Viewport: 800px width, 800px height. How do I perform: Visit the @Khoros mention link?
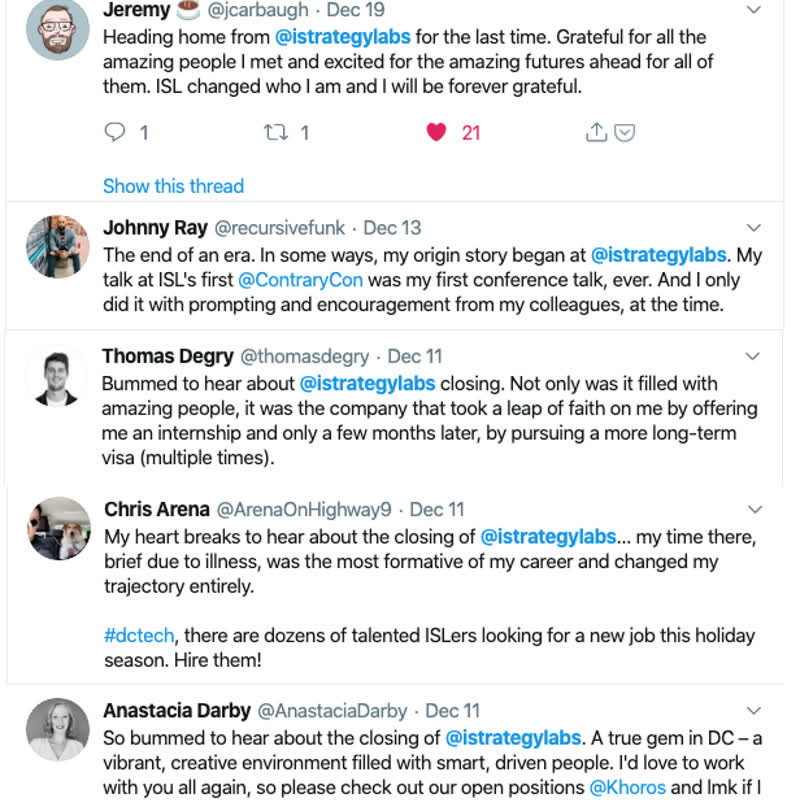(x=627, y=788)
